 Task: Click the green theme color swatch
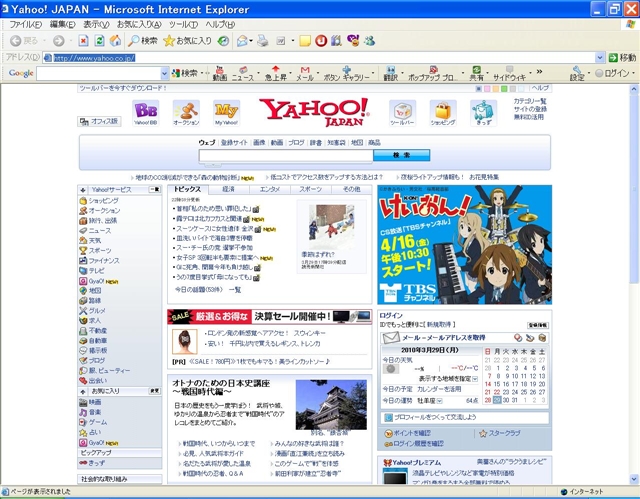pyautogui.click(x=504, y=89)
